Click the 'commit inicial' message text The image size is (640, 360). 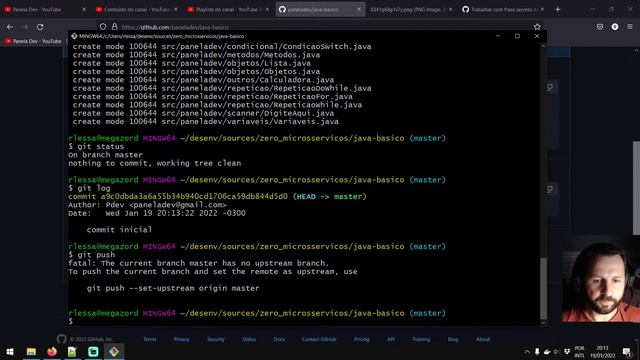tap(119, 230)
